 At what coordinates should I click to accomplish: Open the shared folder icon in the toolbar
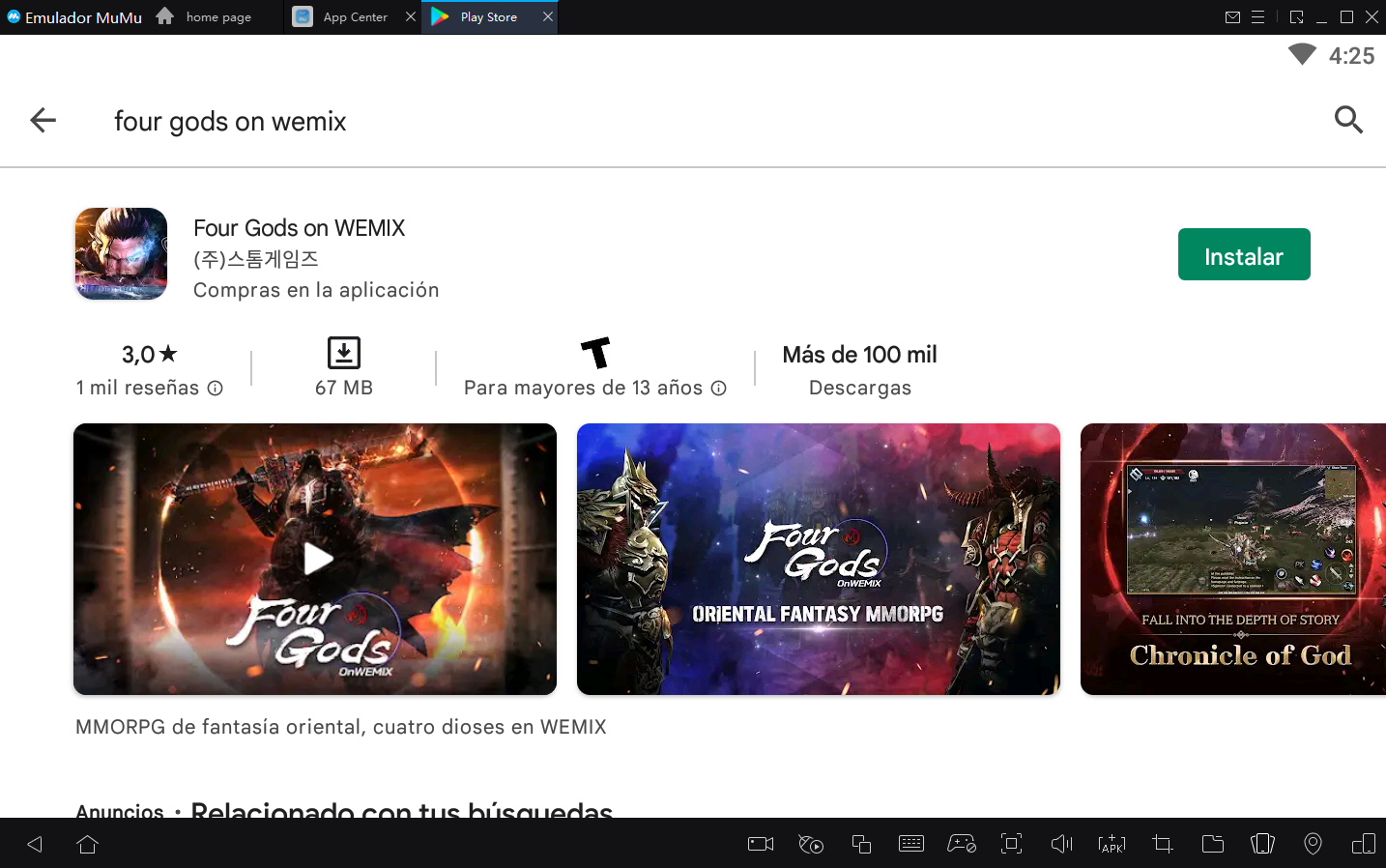click(x=1213, y=844)
